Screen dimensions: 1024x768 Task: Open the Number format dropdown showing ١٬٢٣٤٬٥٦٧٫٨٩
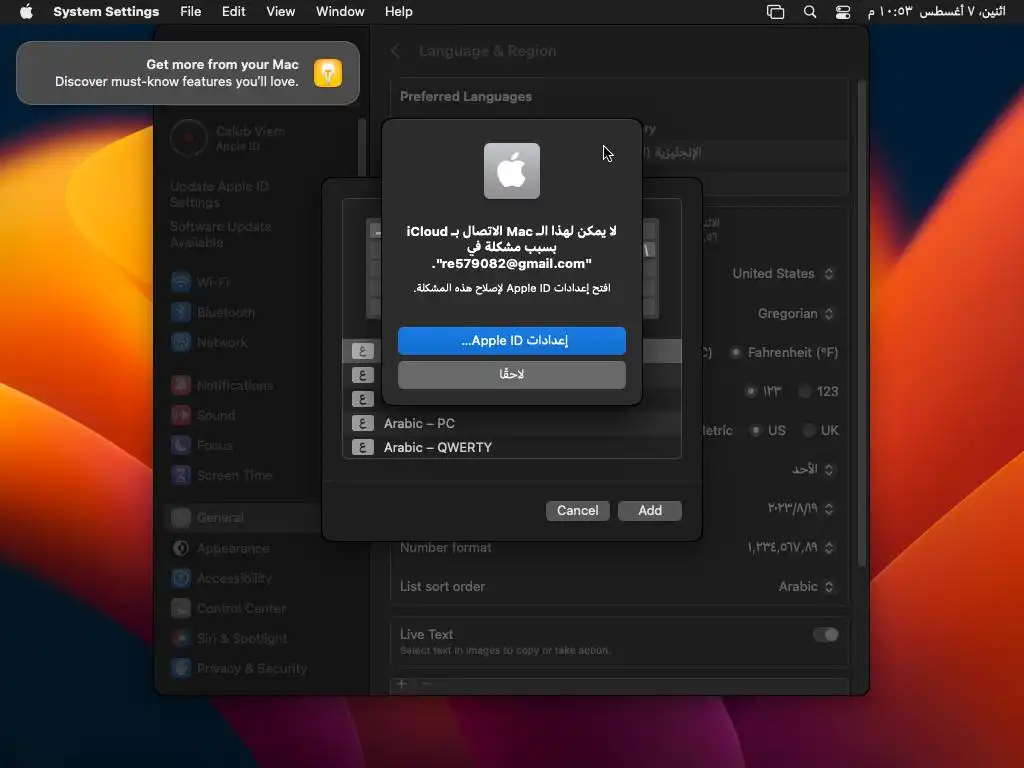(791, 547)
